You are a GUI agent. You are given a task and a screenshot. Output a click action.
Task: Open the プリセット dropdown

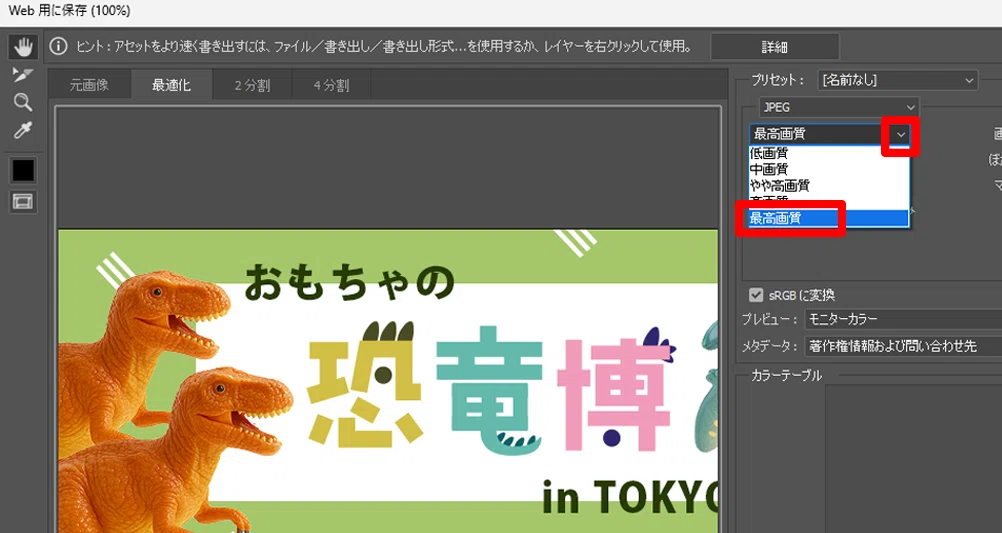897,81
